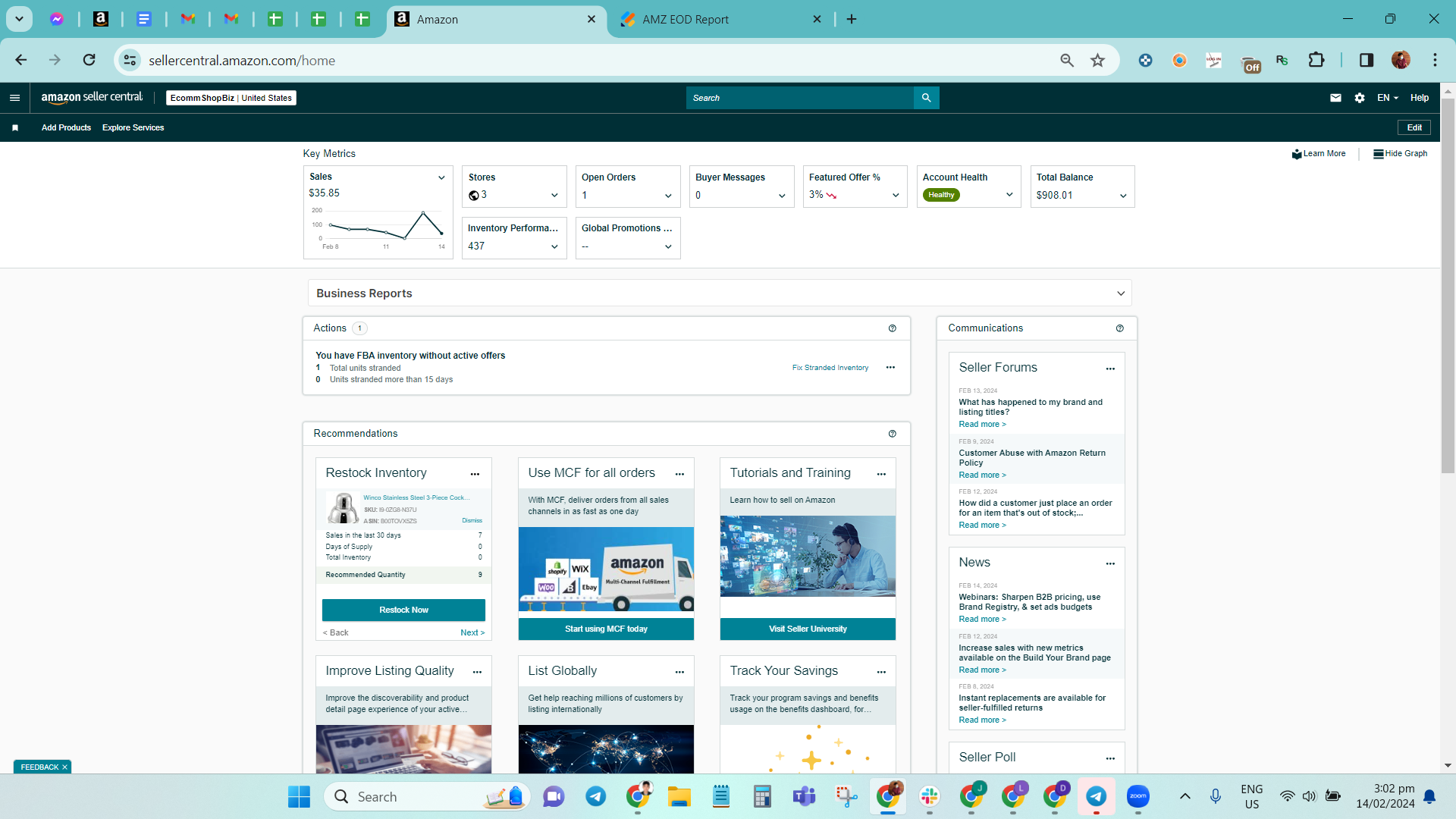Expand the Total Balance dropdown

tap(1123, 196)
